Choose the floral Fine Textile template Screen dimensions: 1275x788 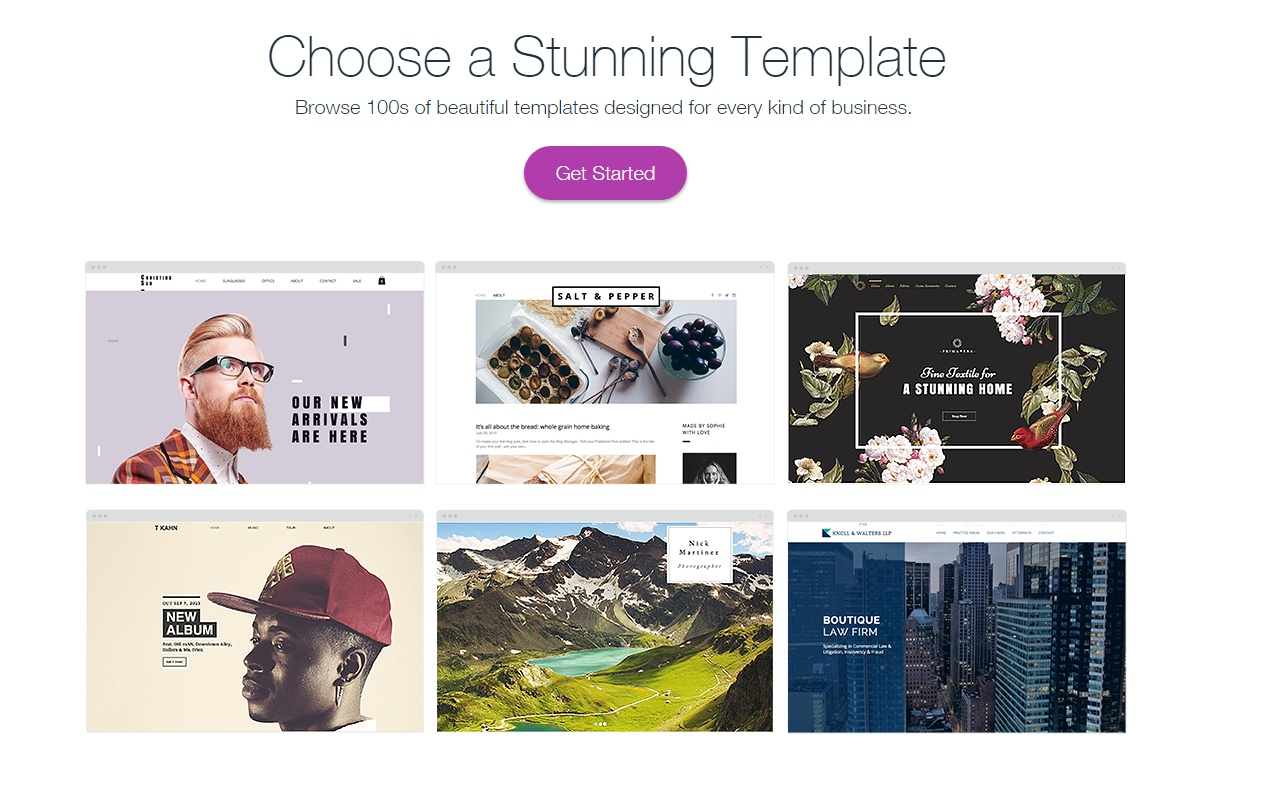click(x=957, y=373)
